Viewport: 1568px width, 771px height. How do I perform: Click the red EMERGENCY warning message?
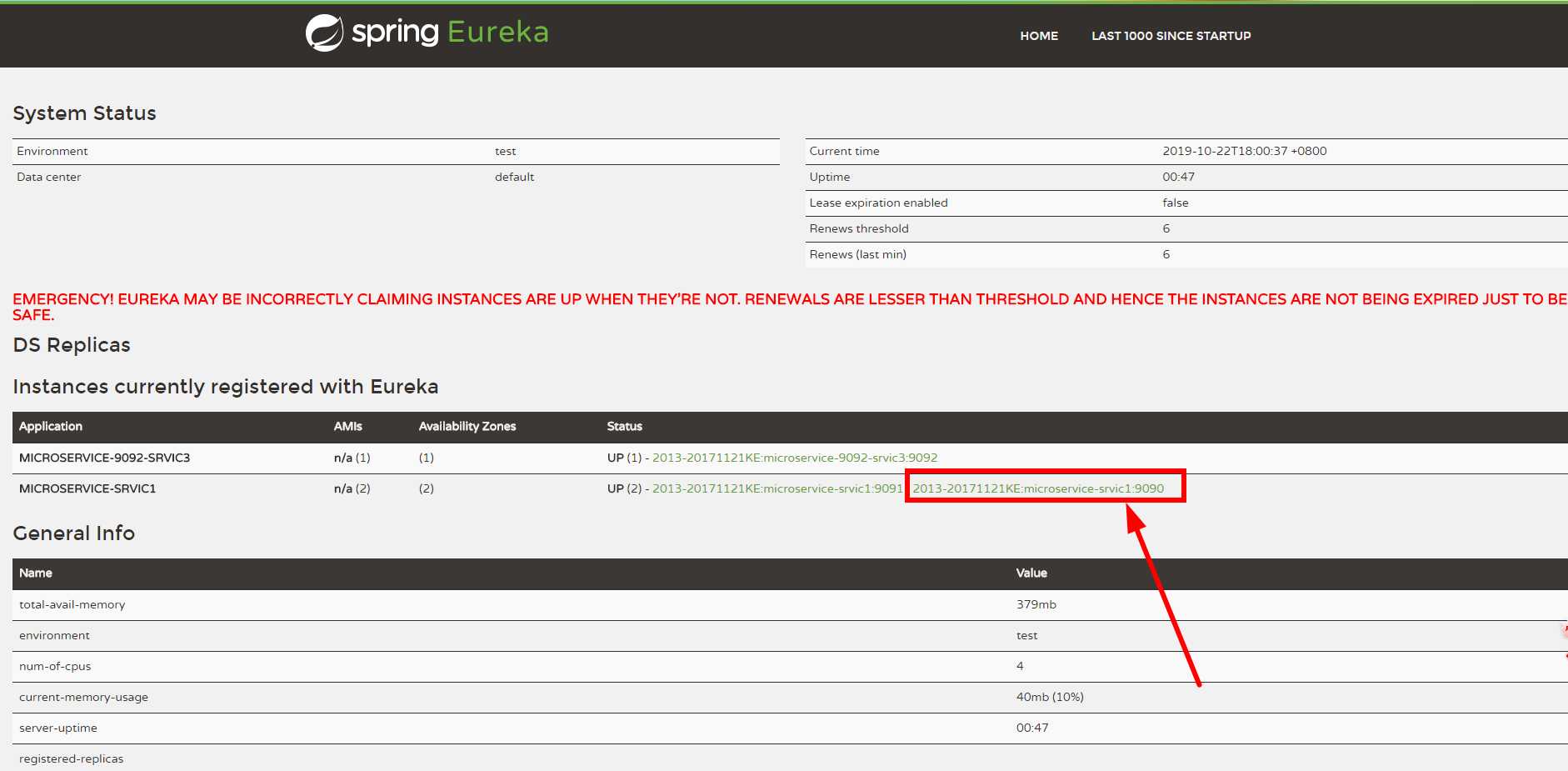point(789,307)
